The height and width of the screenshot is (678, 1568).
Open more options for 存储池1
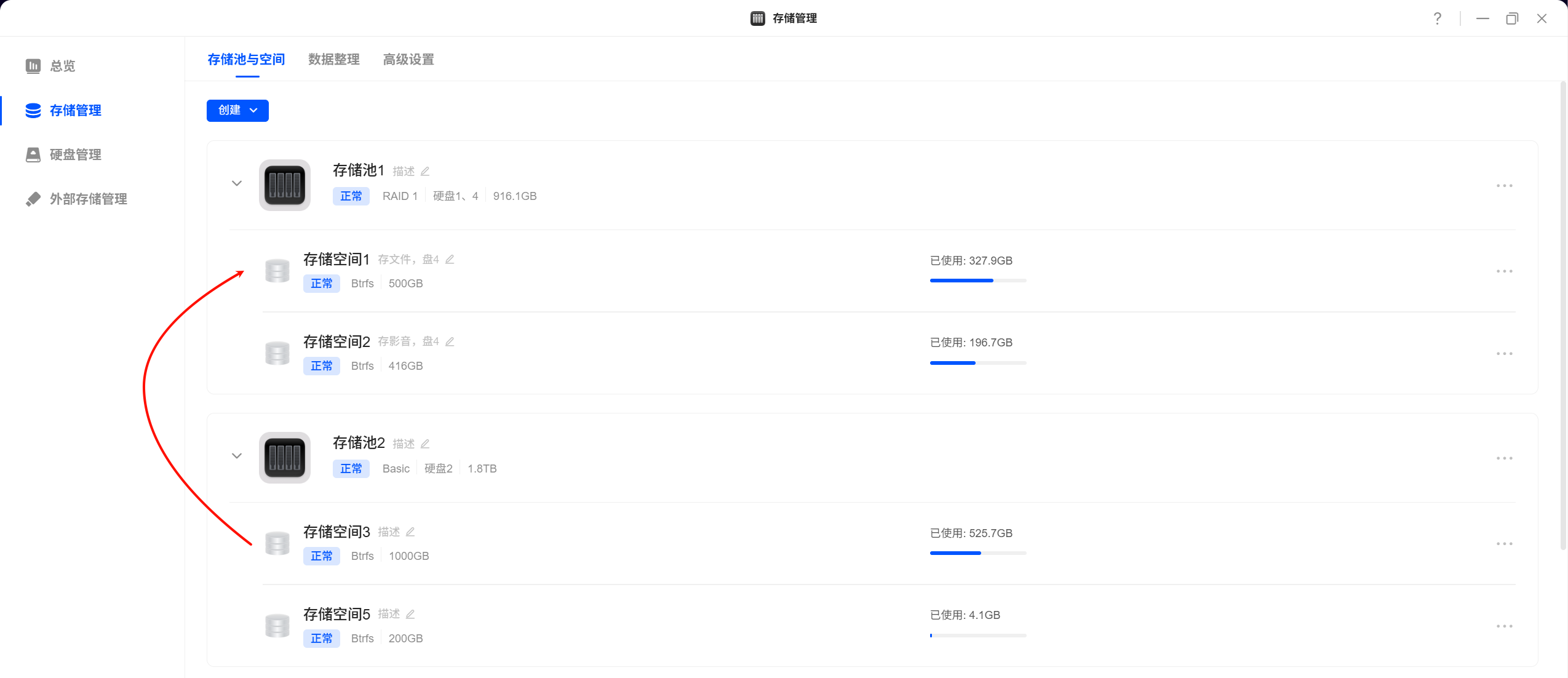click(x=1504, y=186)
